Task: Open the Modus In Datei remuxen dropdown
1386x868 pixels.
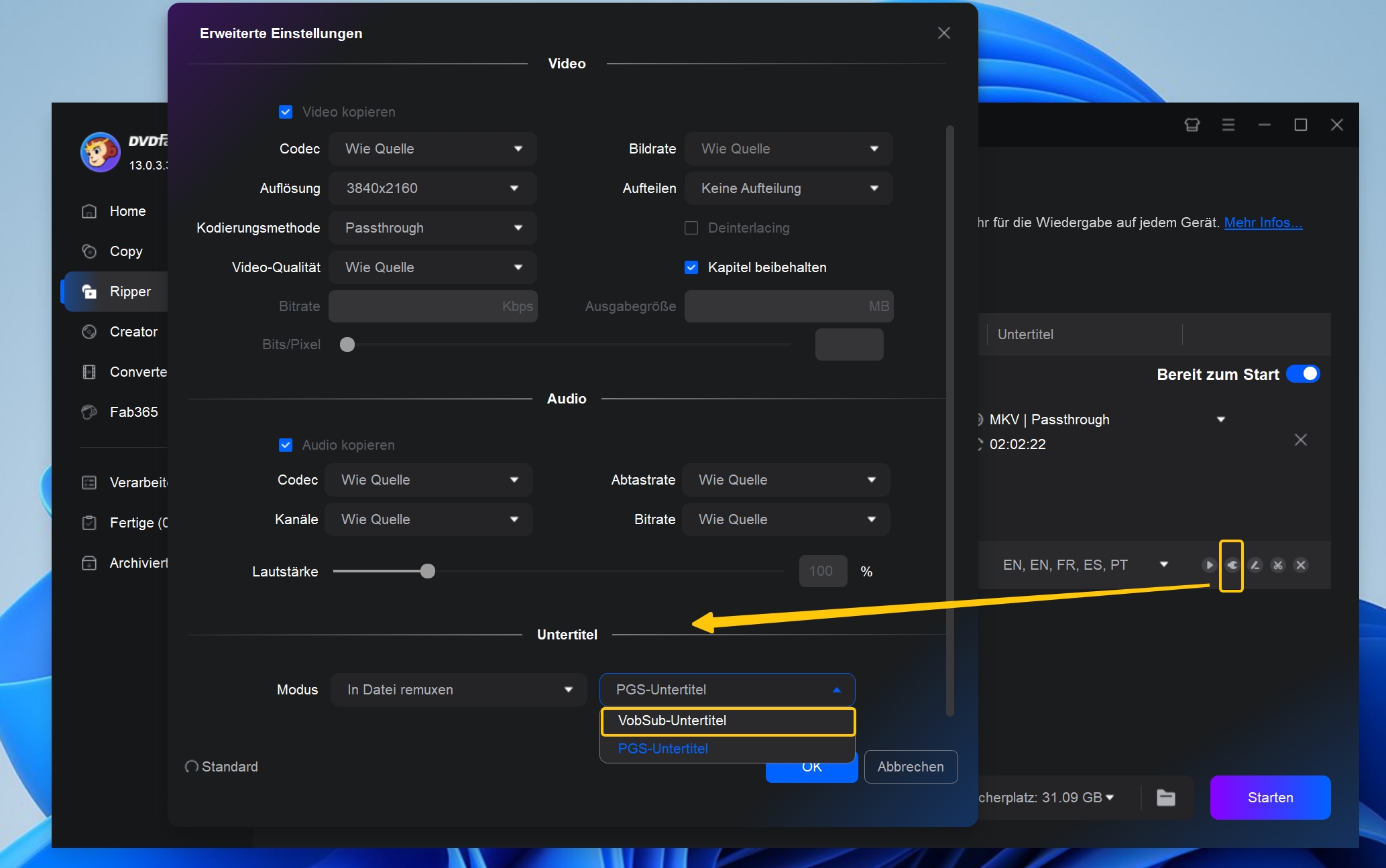Action: 459,690
